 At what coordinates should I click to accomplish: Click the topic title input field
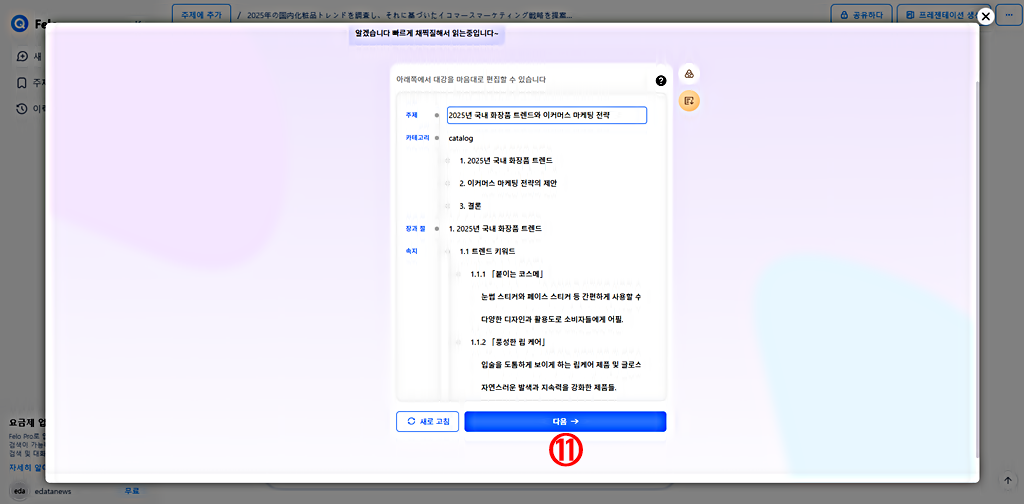547,116
